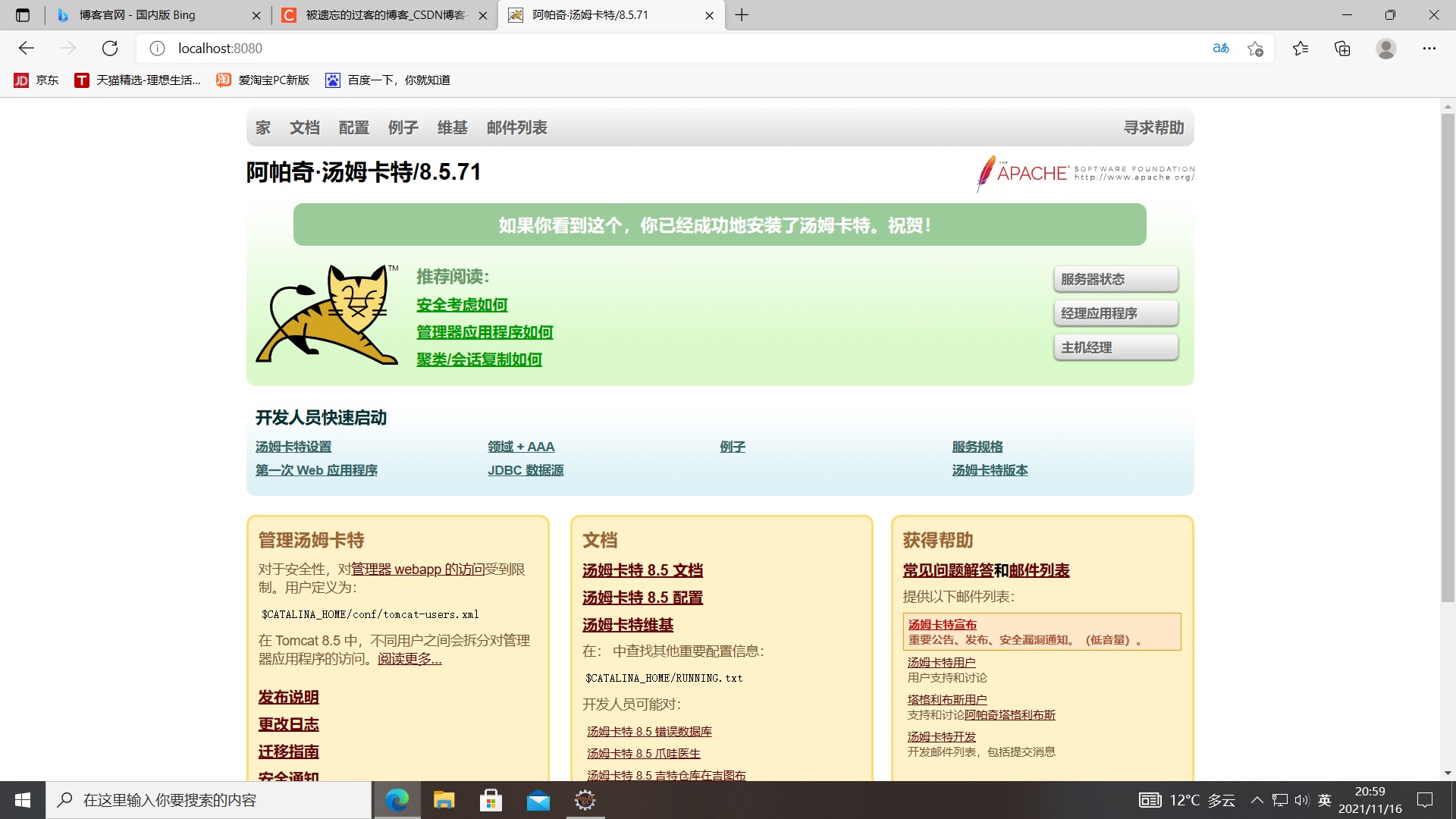
Task: Open the notification center icon
Action: (1425, 800)
